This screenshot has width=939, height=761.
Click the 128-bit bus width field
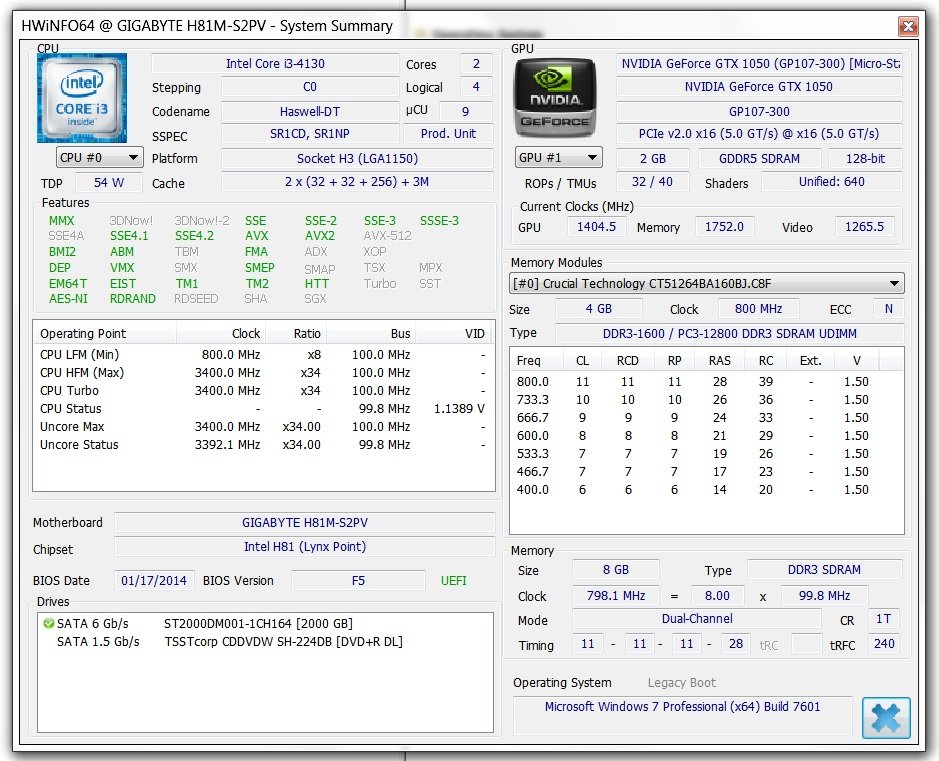865,159
